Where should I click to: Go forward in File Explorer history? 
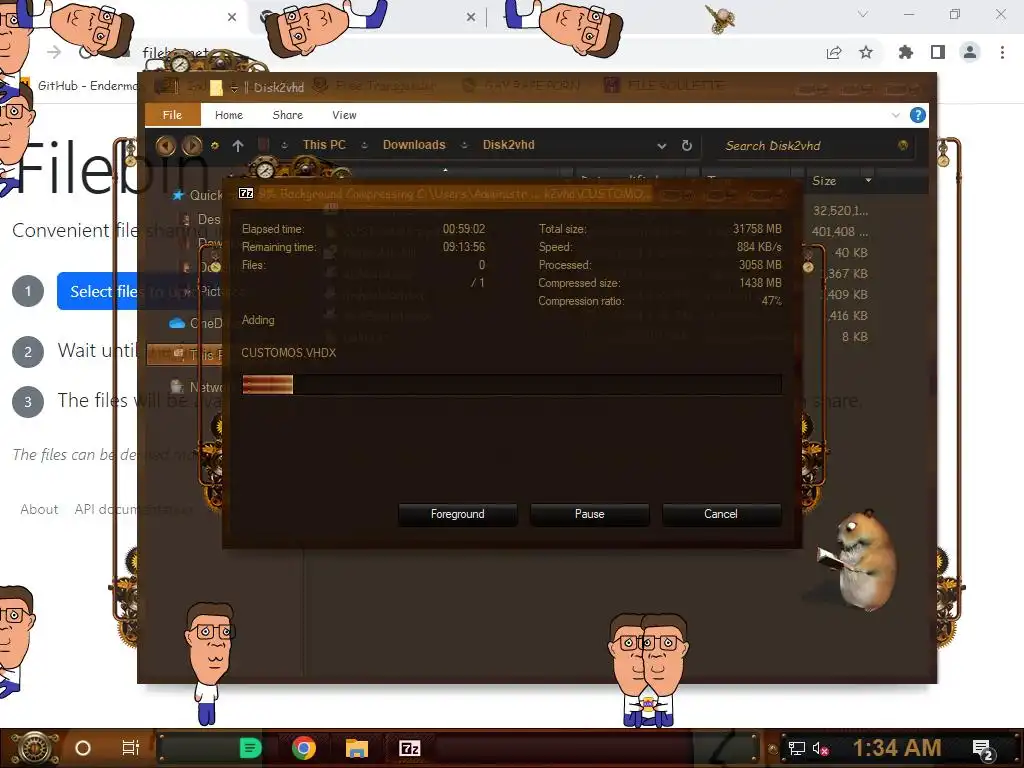[192, 145]
